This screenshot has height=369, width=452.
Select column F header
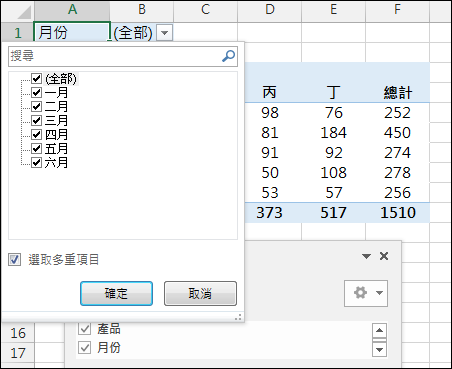coord(397,10)
